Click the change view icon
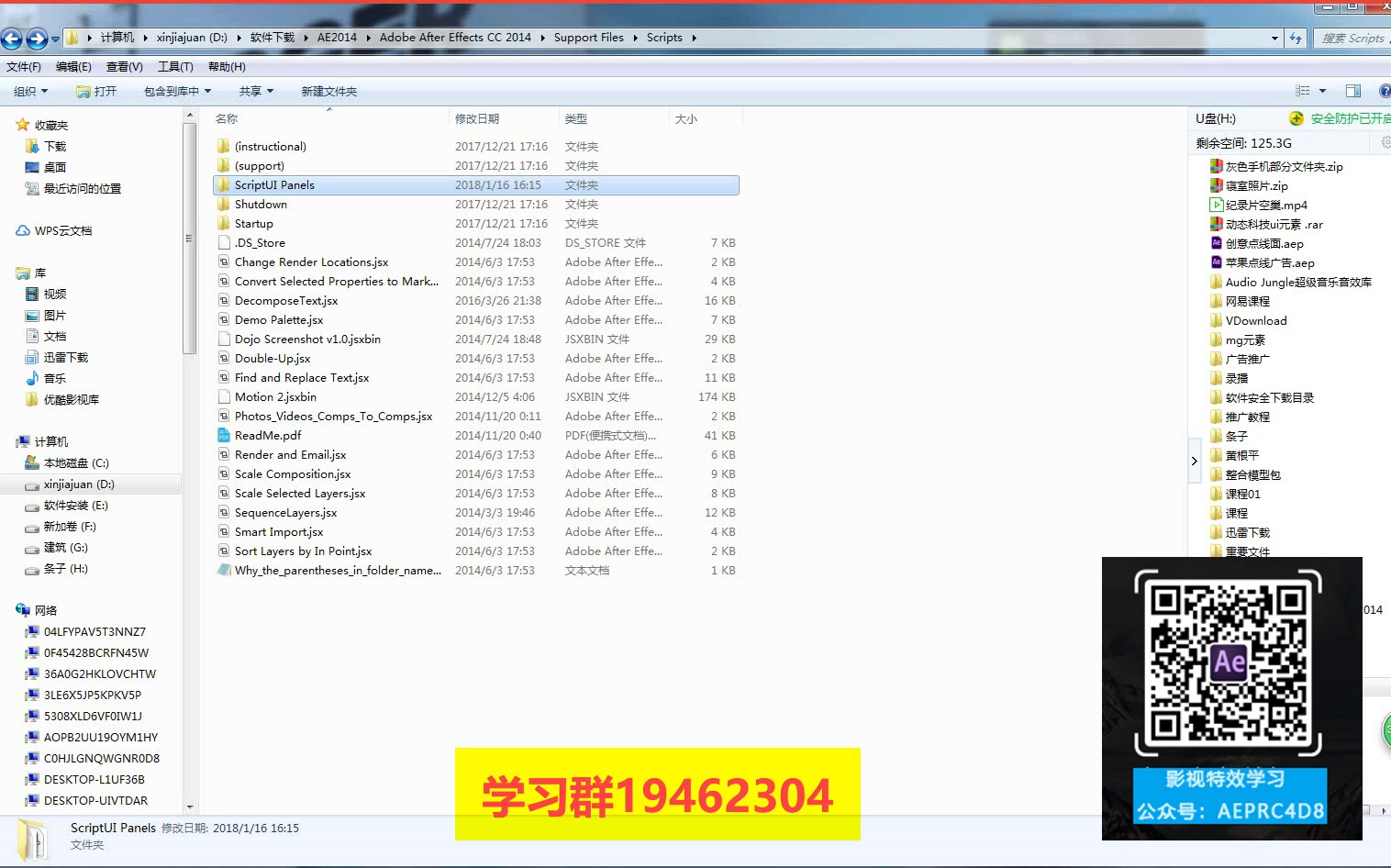Viewport: 1391px width, 868px height. (1302, 91)
